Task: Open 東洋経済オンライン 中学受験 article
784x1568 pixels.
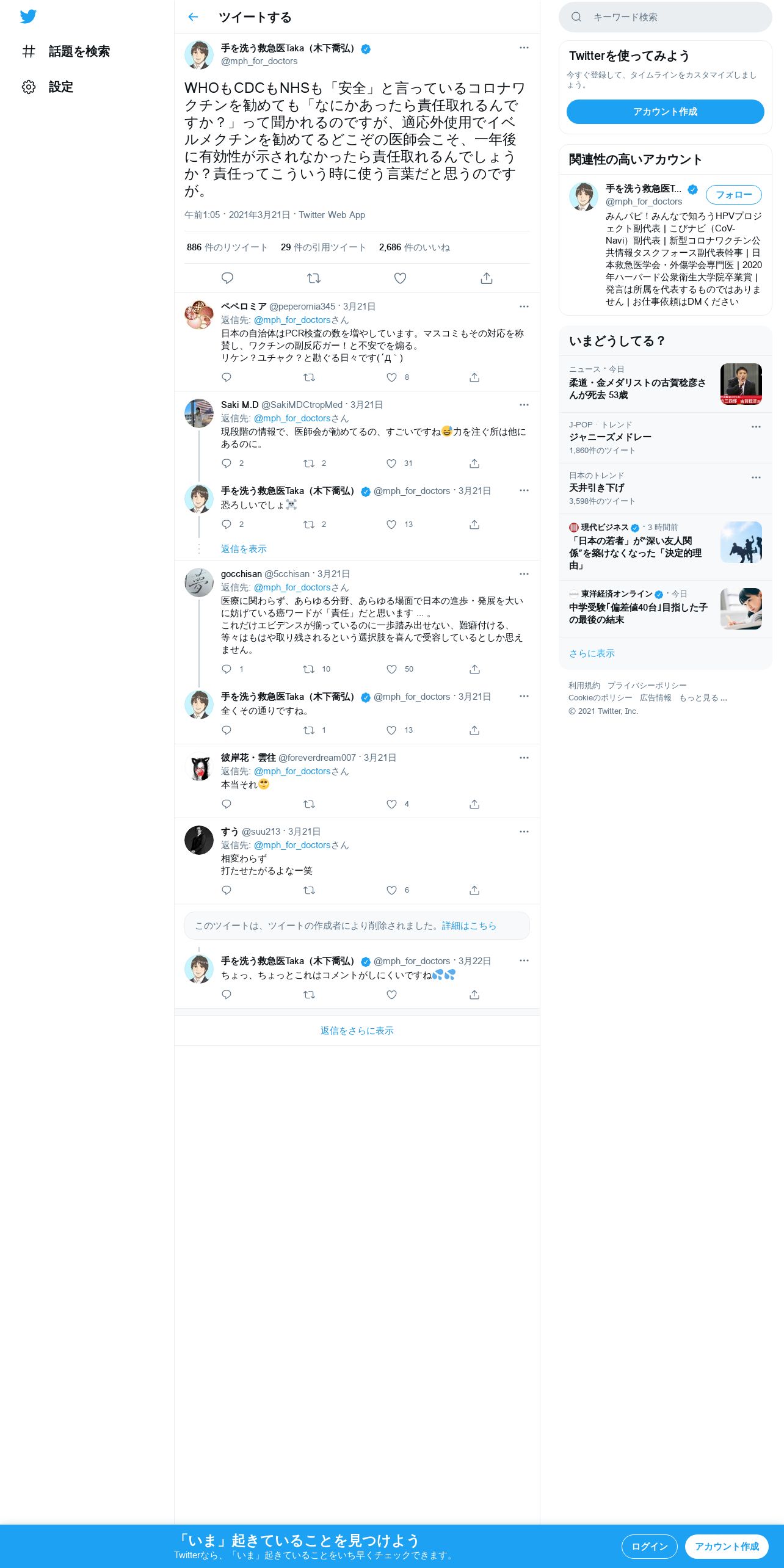Action: [666, 609]
